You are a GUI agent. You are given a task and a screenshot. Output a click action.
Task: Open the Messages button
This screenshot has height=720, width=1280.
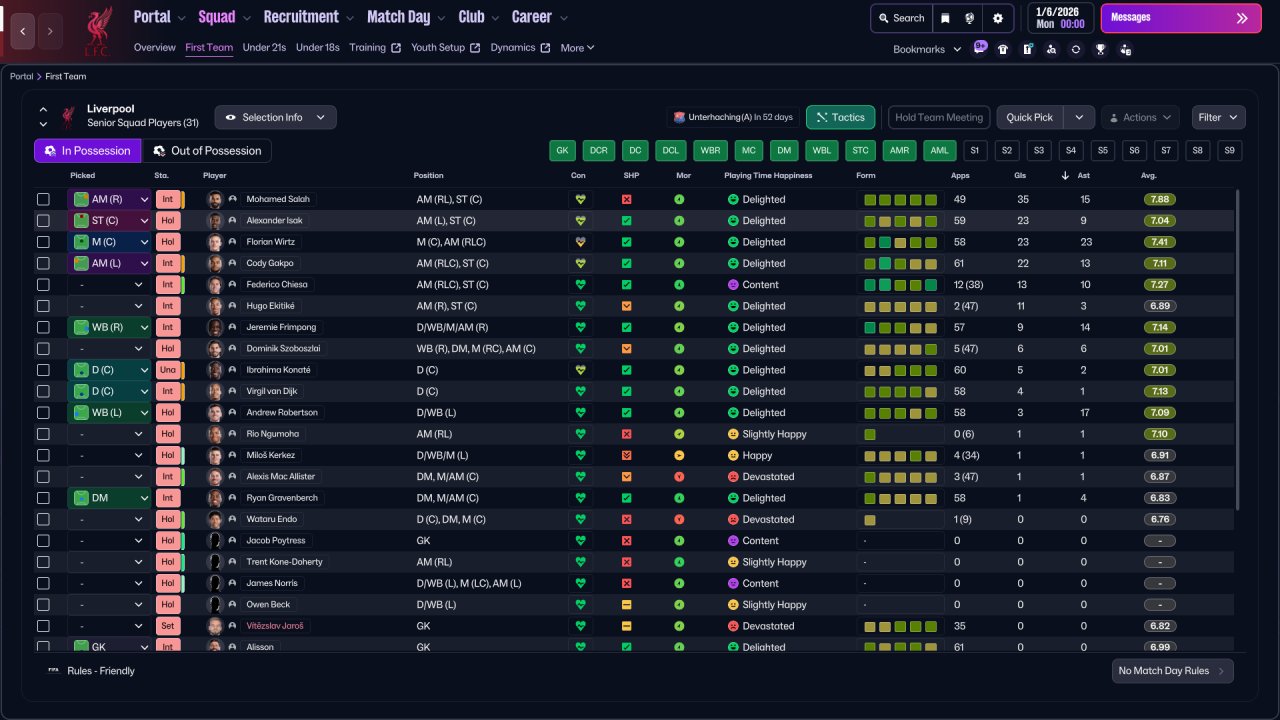pos(1181,18)
